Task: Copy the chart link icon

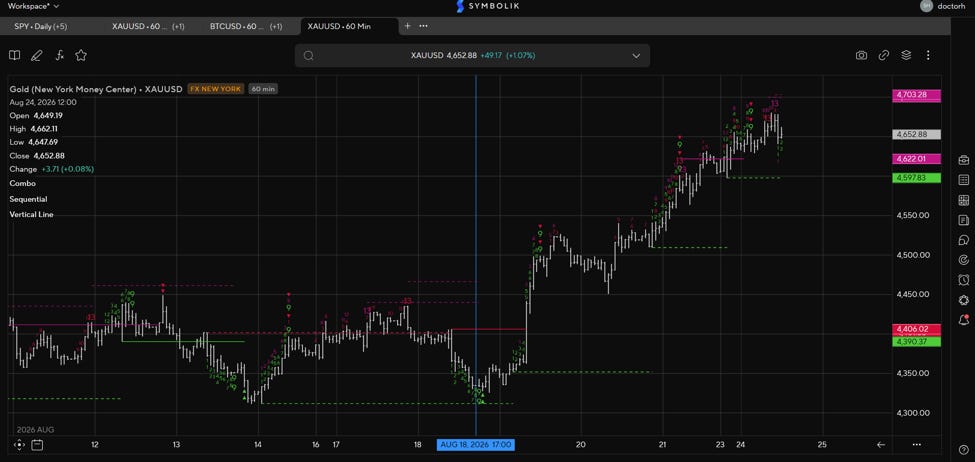Action: tap(884, 55)
